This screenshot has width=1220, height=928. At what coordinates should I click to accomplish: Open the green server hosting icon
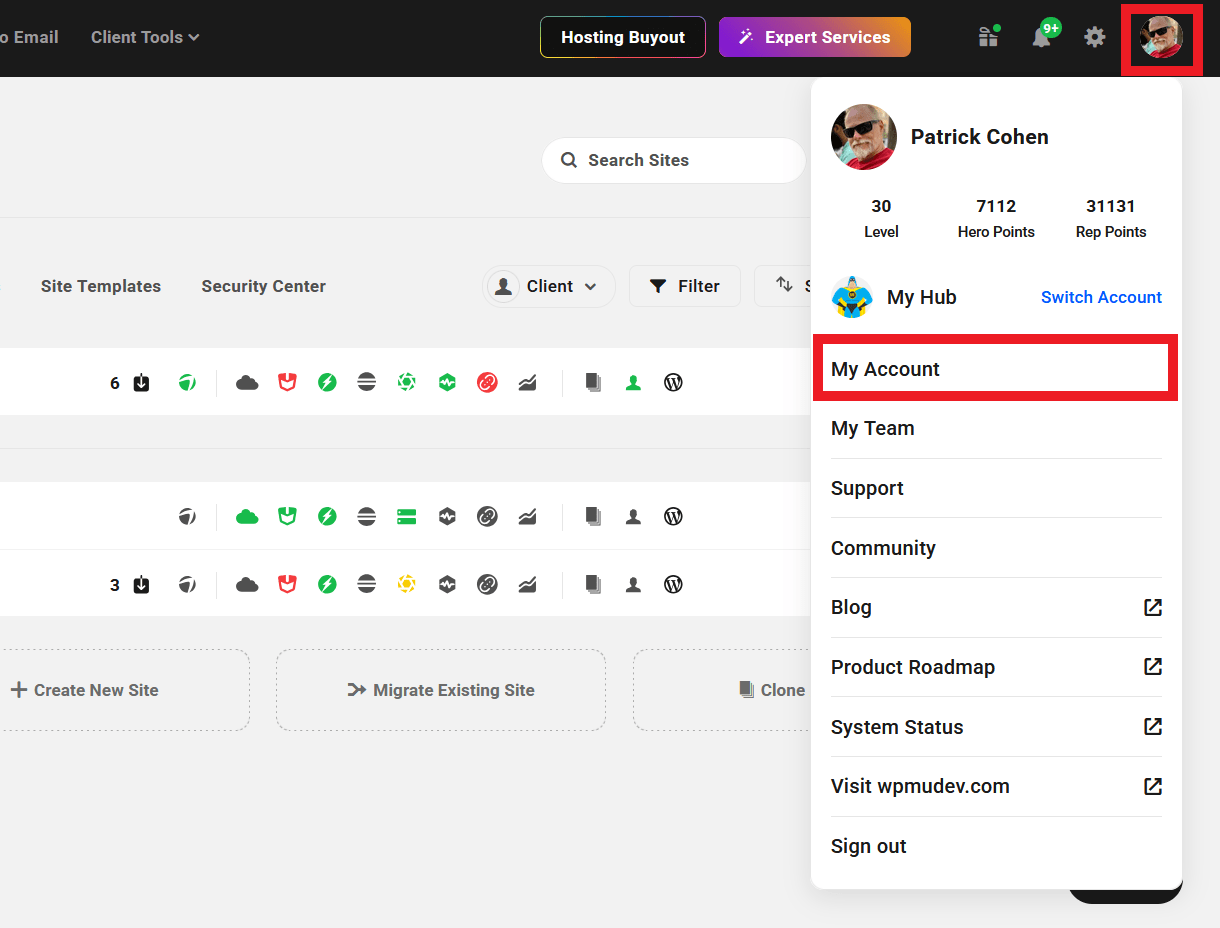click(407, 516)
